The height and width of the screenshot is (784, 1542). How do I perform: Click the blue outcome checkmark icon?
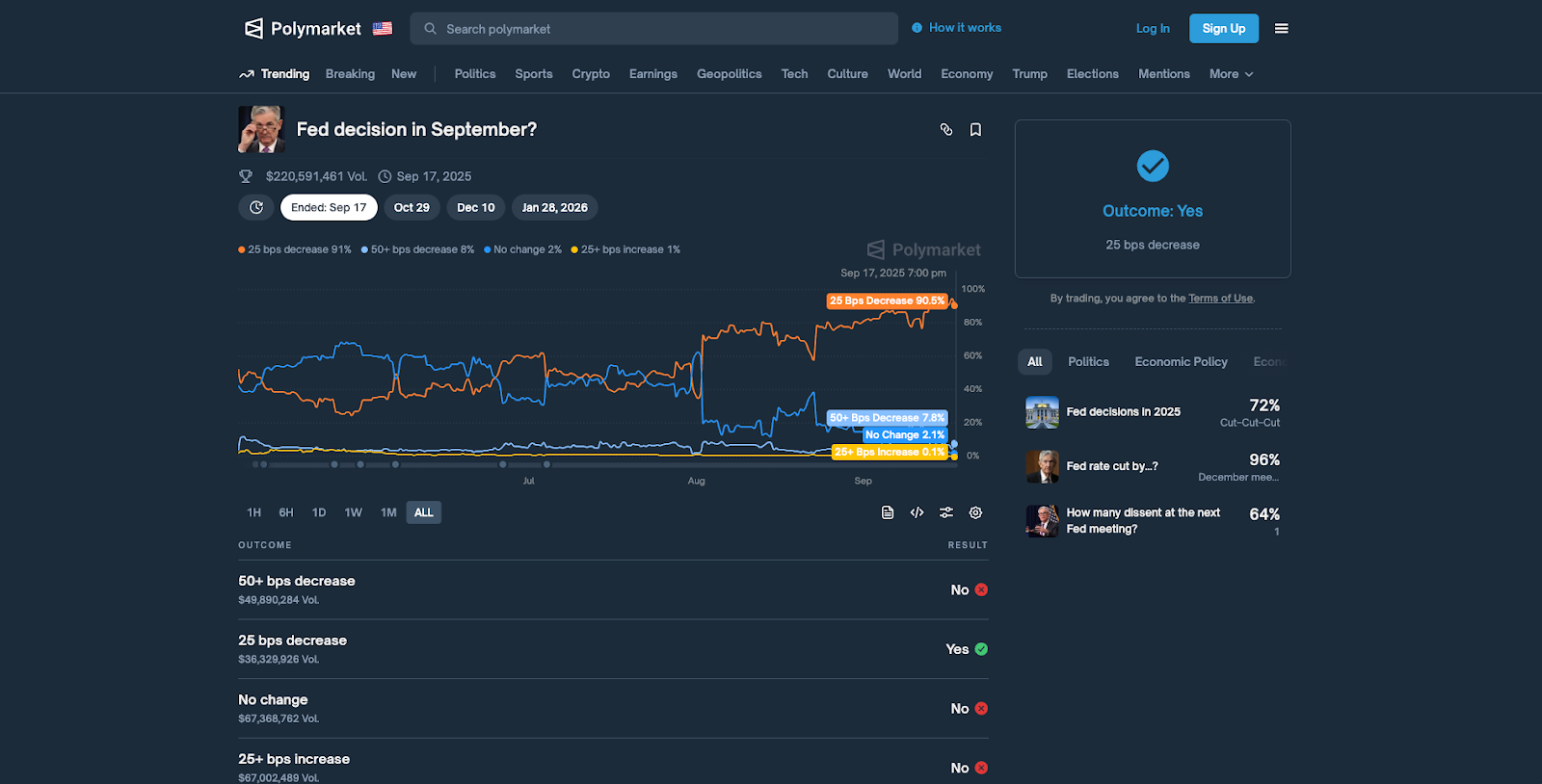click(x=1153, y=166)
